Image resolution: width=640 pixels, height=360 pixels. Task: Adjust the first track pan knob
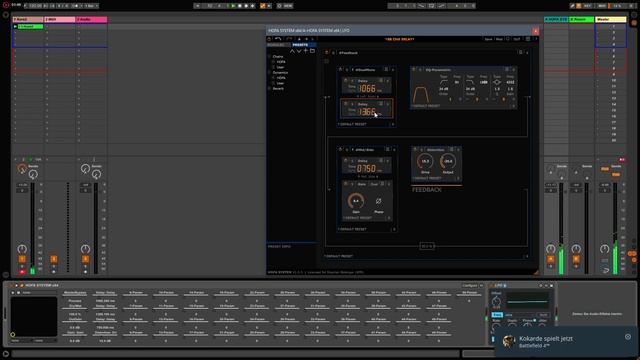pyautogui.click(x=22, y=249)
